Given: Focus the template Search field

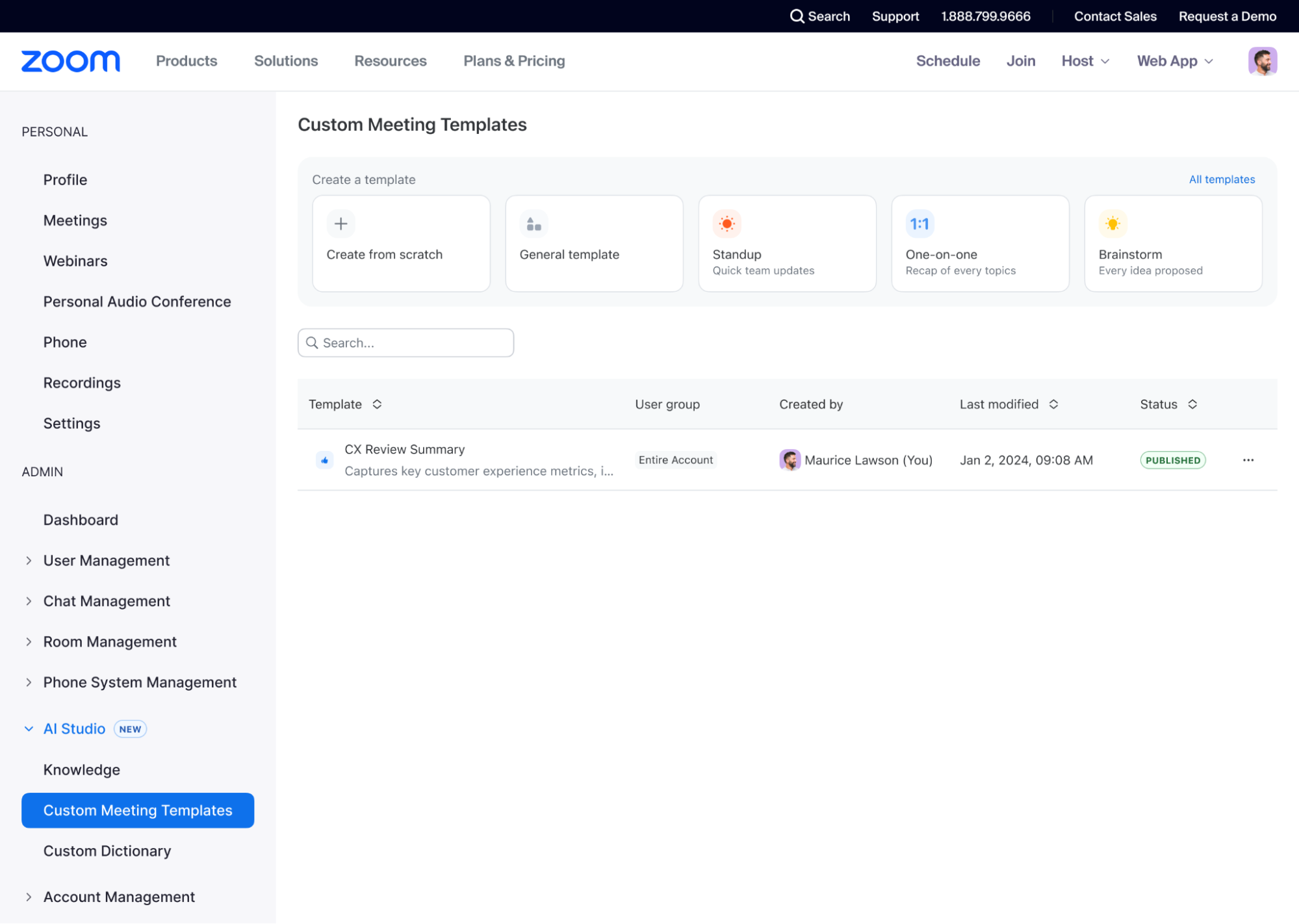Looking at the screenshot, I should (405, 343).
